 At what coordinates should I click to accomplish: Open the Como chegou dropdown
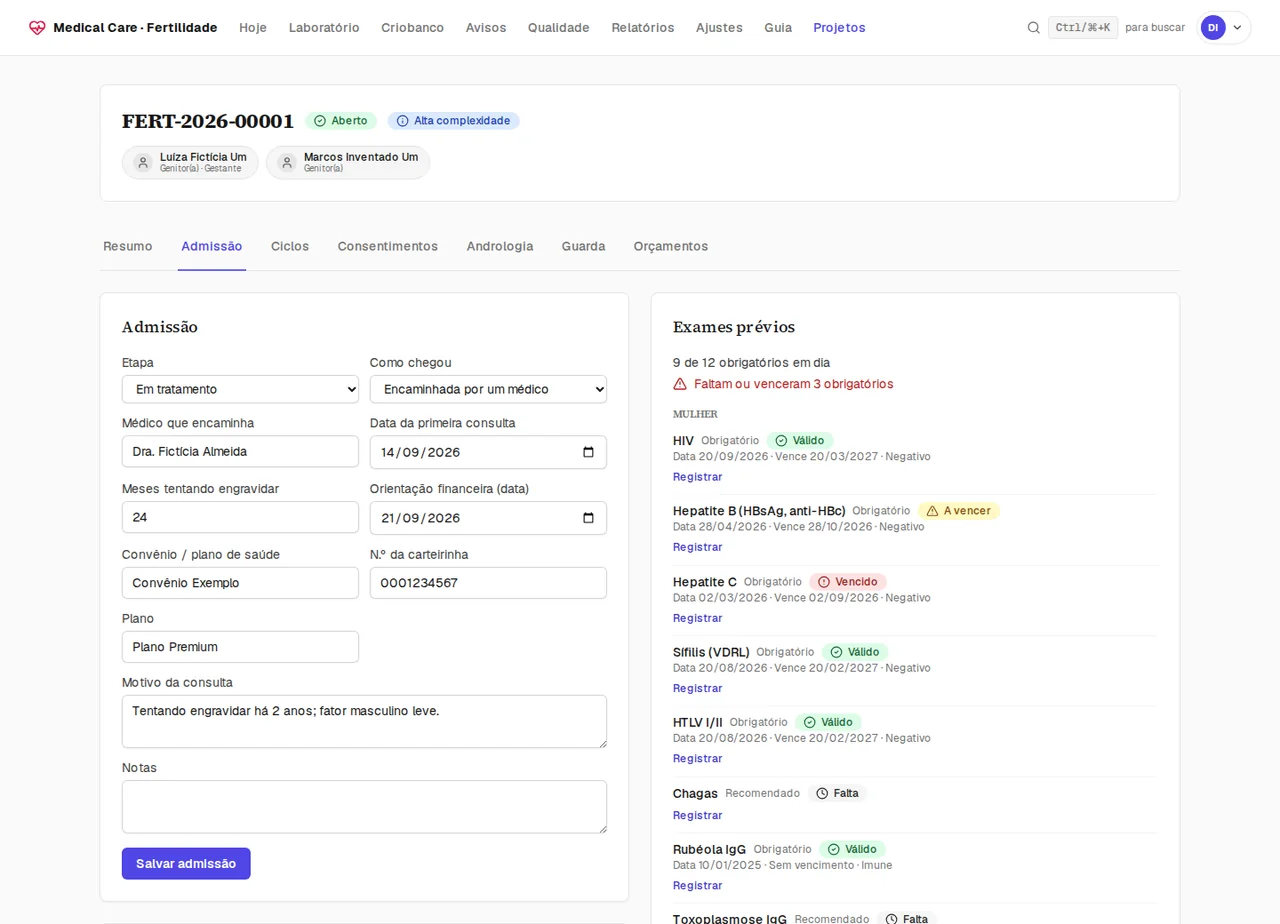coord(488,389)
